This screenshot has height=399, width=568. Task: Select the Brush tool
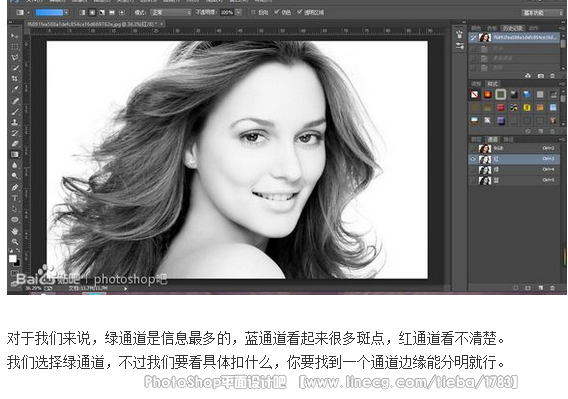tap(14, 112)
